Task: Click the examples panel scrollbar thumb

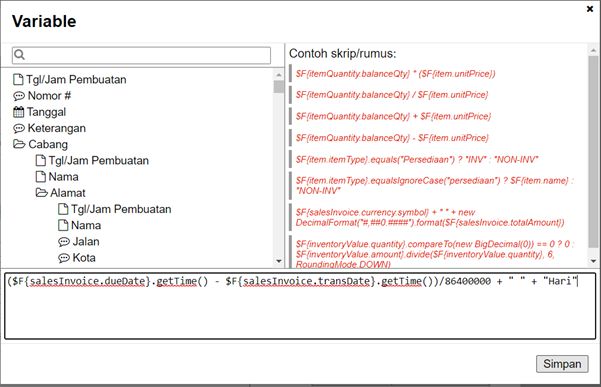Action: coord(593,152)
